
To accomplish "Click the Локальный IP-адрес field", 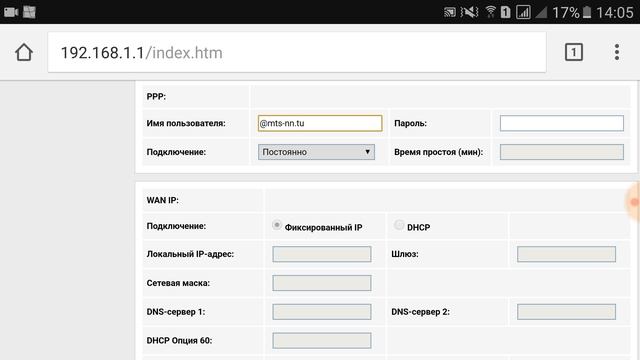I will coord(322,254).
